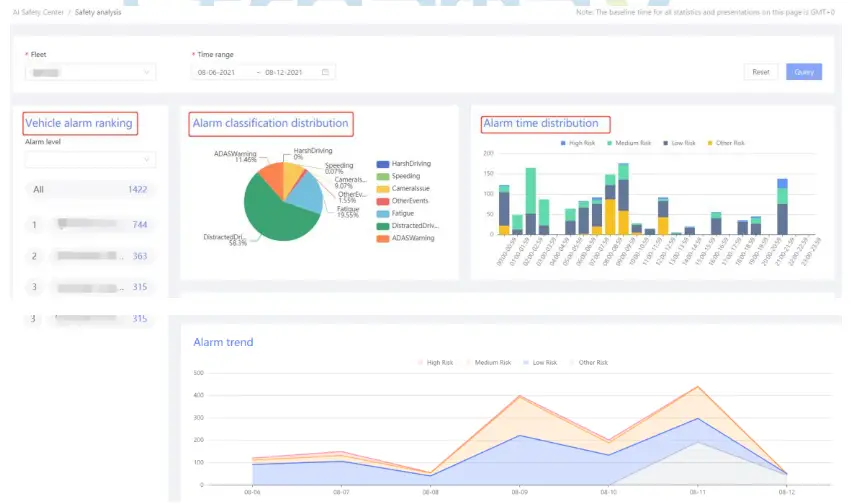851x504 pixels.
Task: Click the blue Fatigue pie slice
Action: click(x=308, y=193)
